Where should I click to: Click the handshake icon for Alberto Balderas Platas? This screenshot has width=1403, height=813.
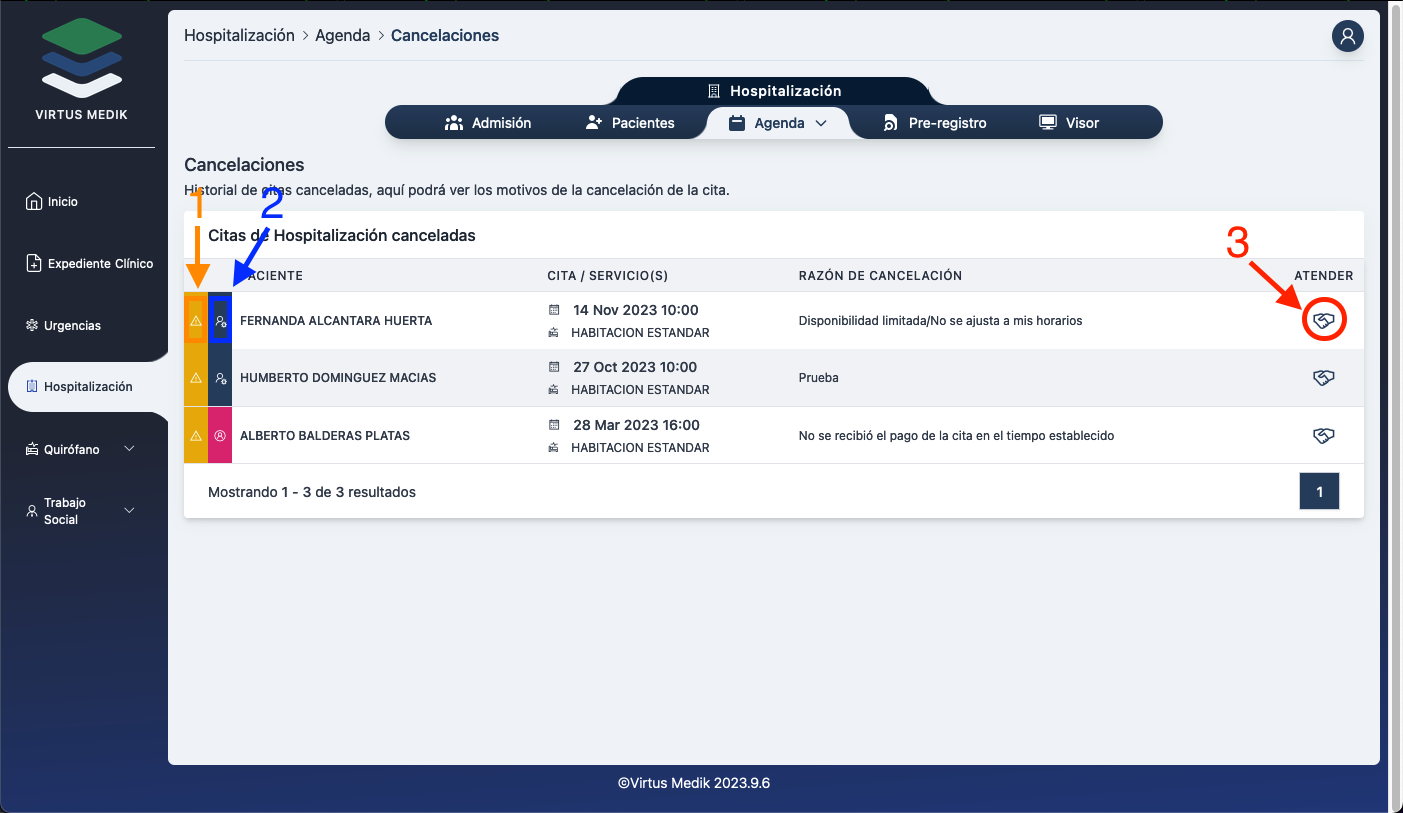[x=1323, y=436]
